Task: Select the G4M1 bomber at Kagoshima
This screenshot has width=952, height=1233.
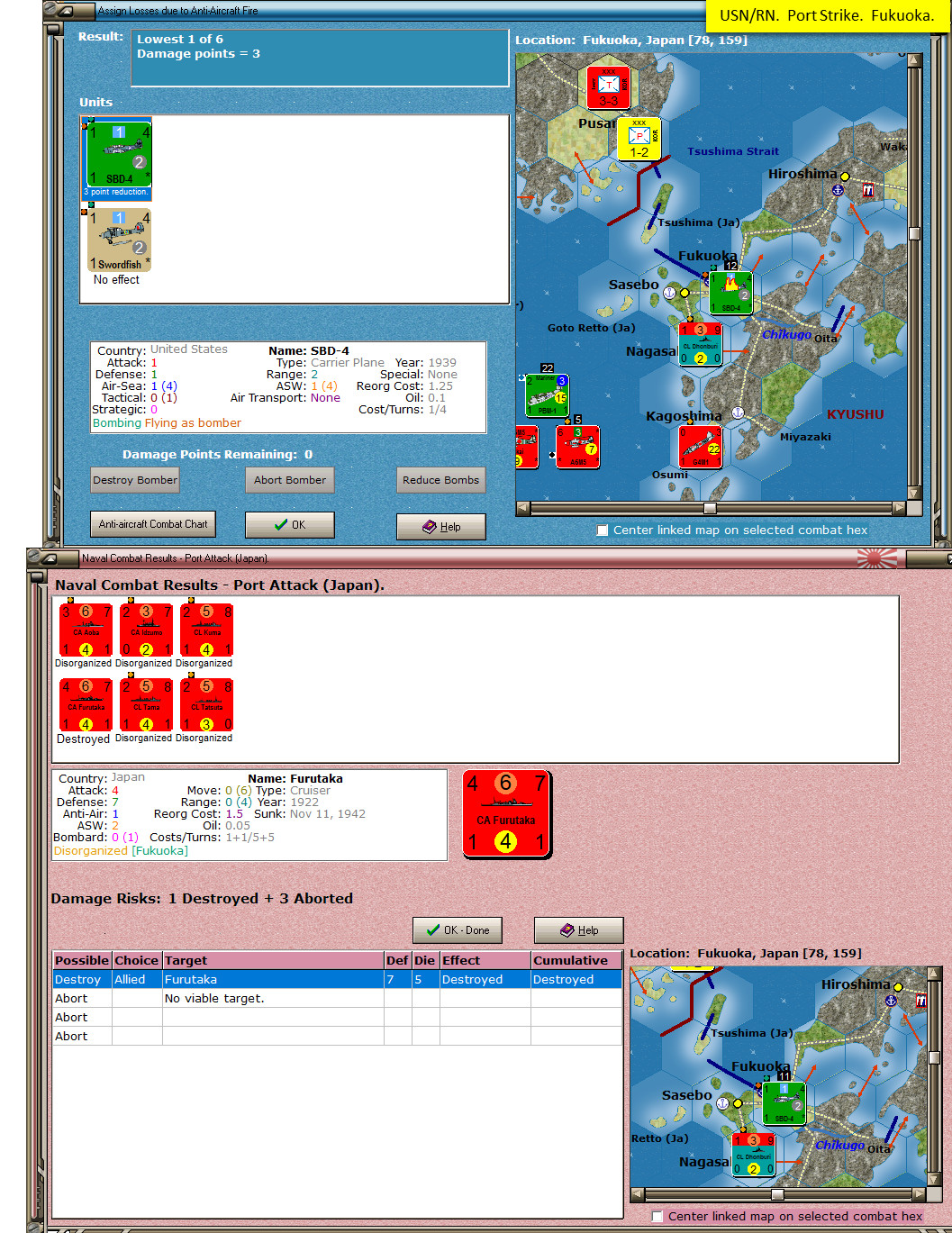Action: click(x=700, y=447)
